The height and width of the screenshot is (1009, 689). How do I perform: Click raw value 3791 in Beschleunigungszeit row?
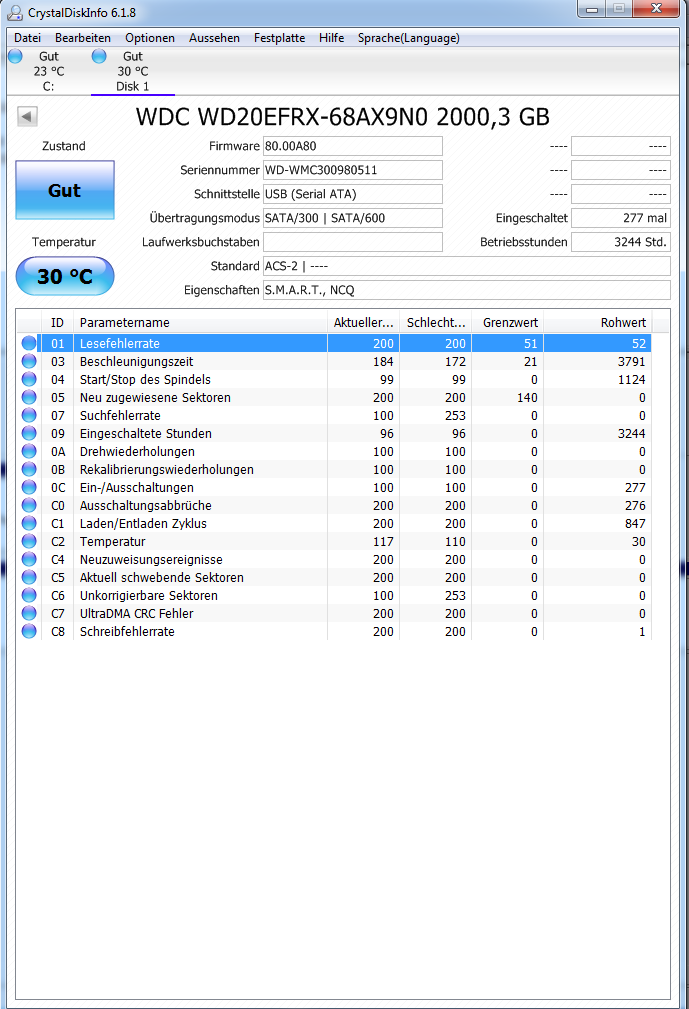pos(631,362)
